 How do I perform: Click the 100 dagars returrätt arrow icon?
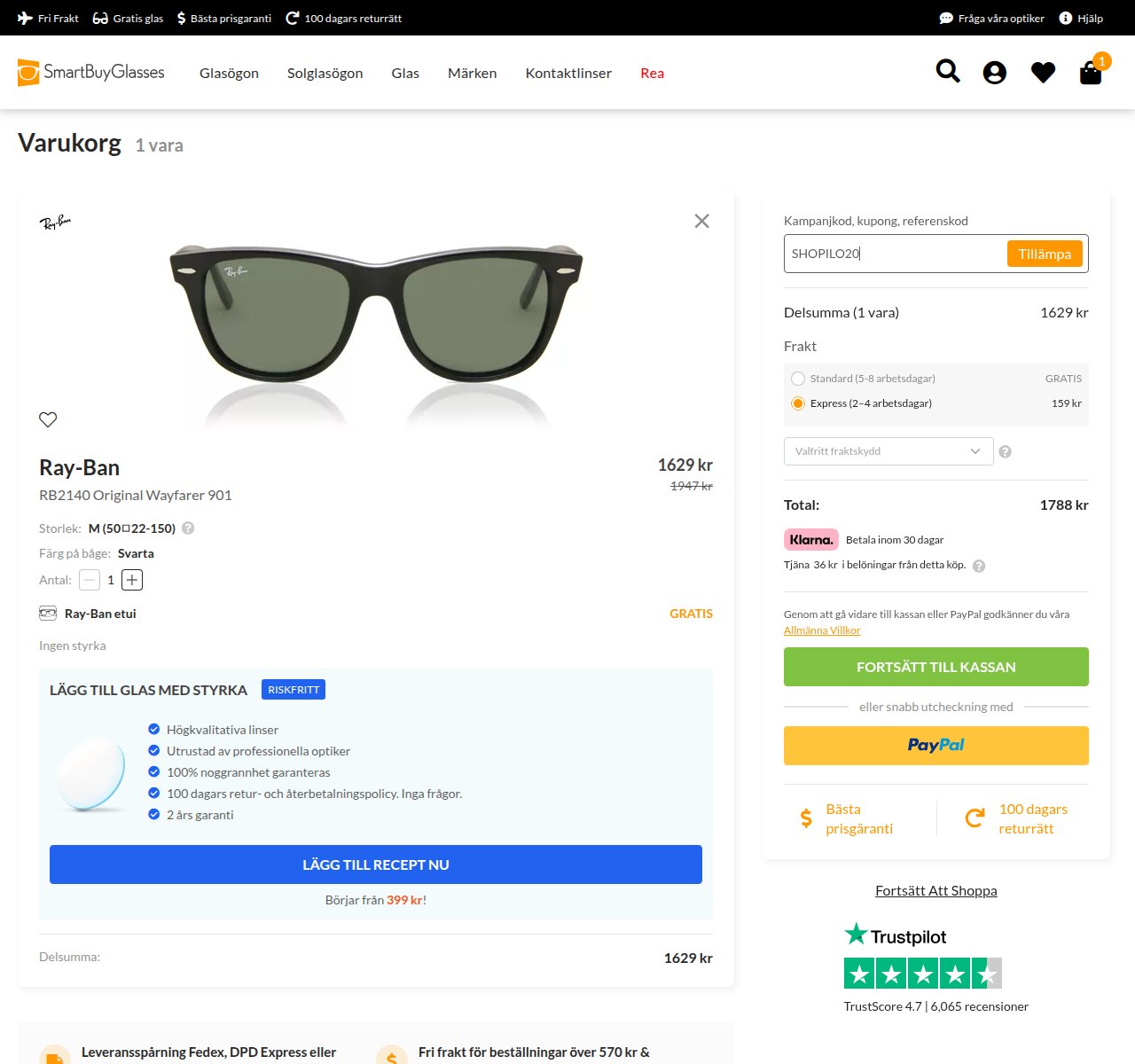coord(292,18)
